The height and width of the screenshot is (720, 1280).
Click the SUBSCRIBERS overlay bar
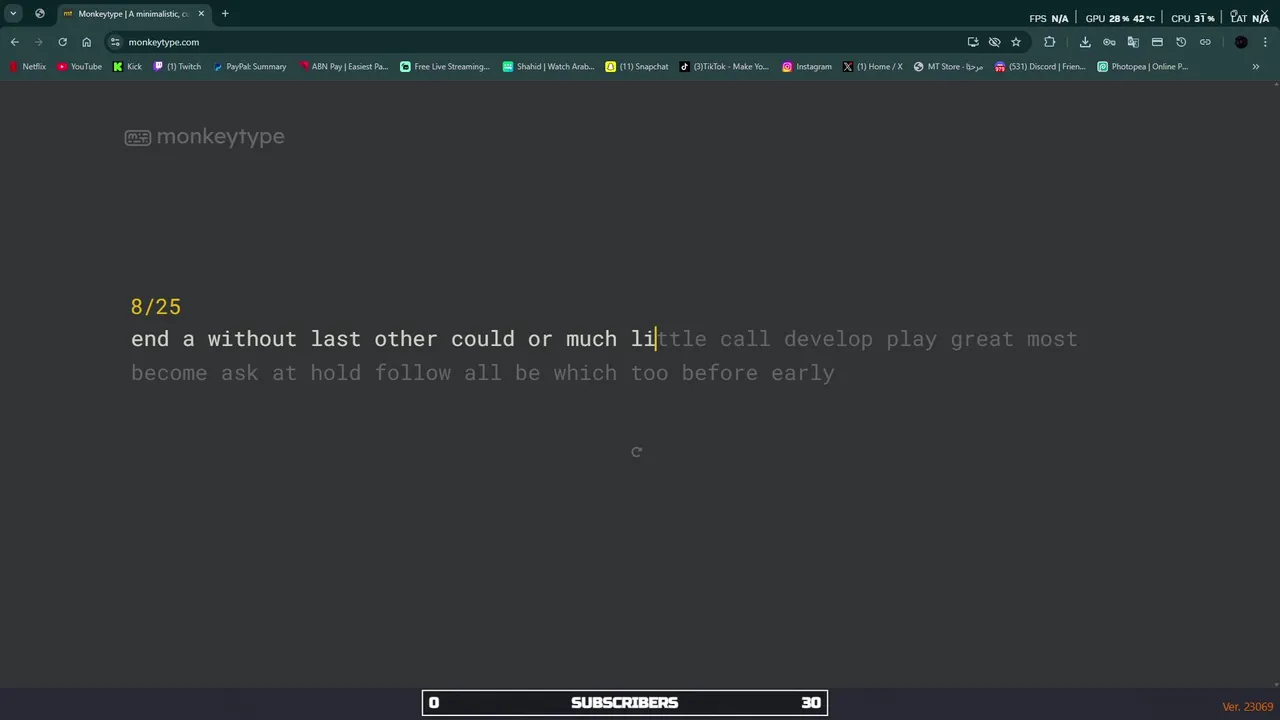pos(625,703)
